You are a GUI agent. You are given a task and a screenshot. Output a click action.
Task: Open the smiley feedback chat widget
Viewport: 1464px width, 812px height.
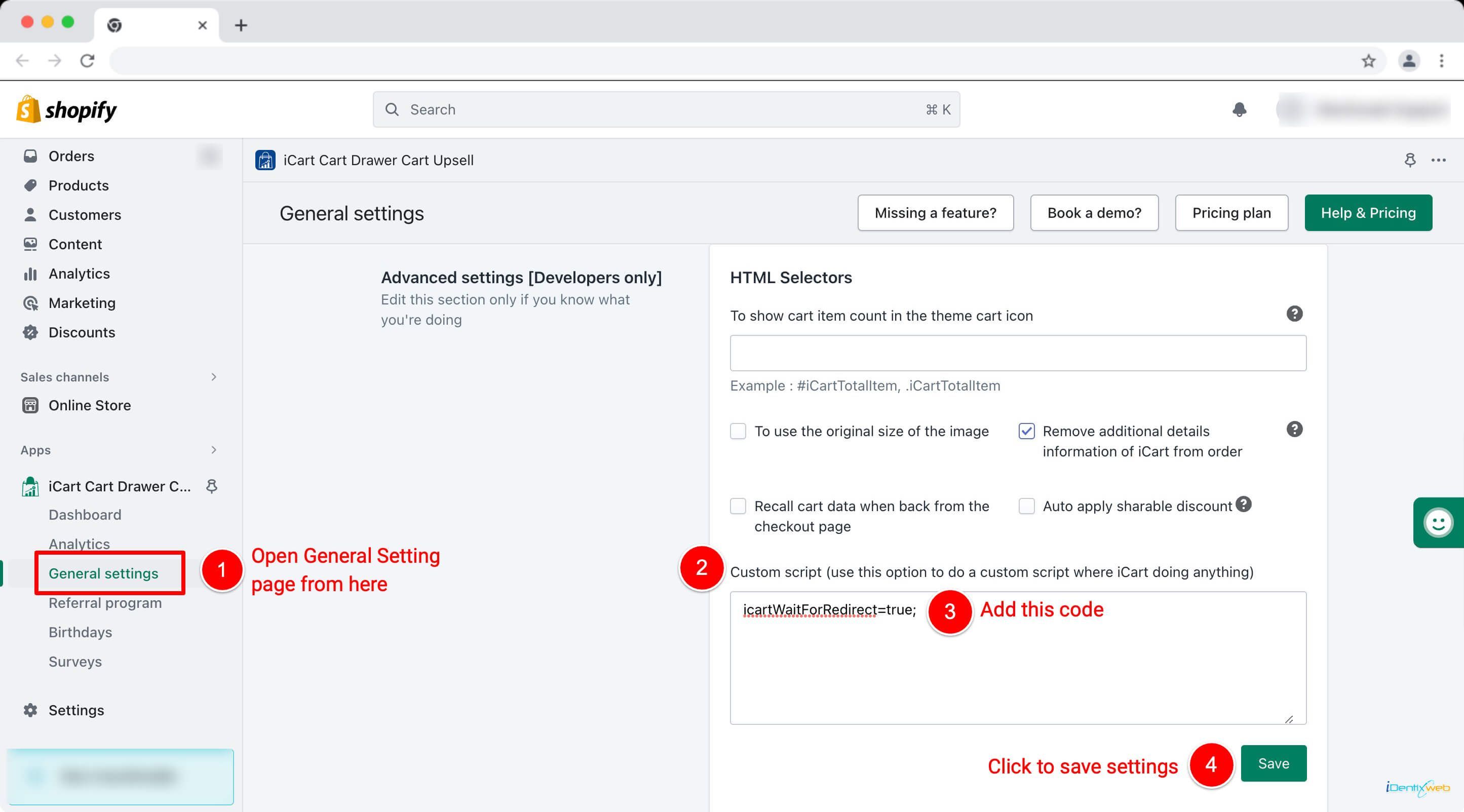click(1438, 522)
